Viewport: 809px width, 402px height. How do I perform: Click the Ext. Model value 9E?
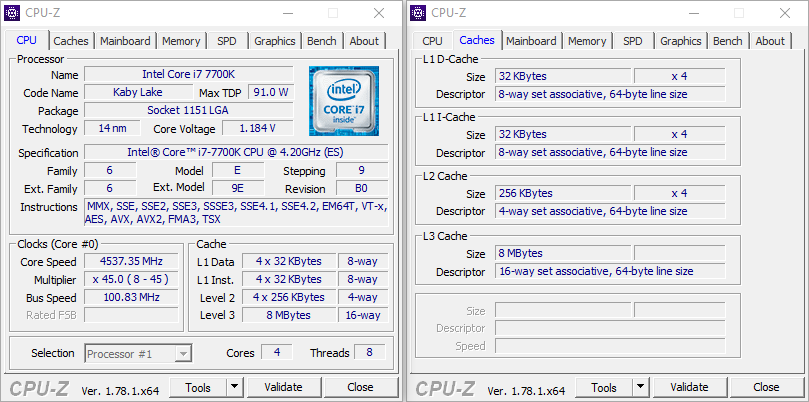coord(238,188)
